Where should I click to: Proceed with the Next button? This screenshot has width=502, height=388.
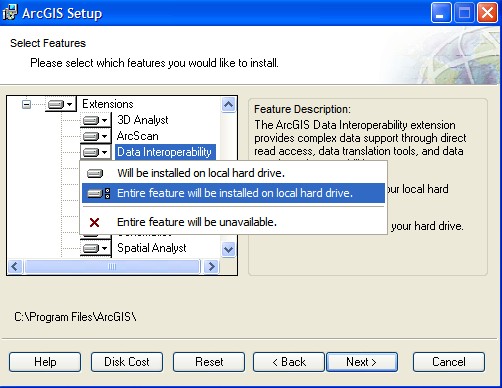(362, 362)
